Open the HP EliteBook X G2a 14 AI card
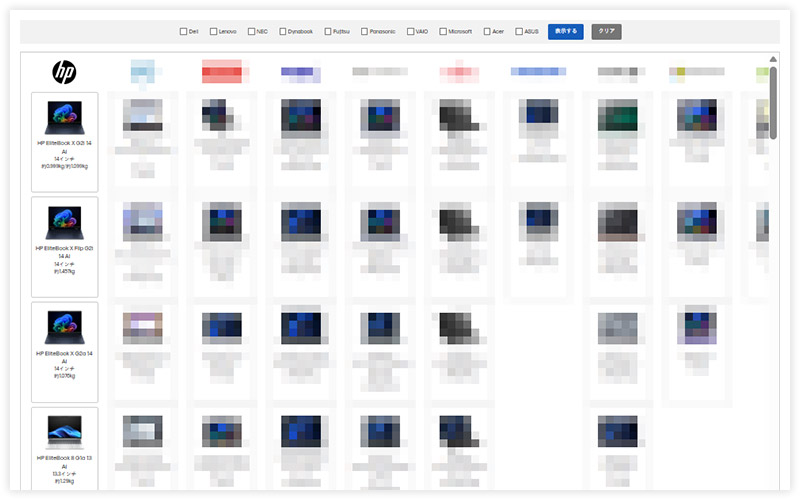The image size is (800, 500). tap(65, 352)
